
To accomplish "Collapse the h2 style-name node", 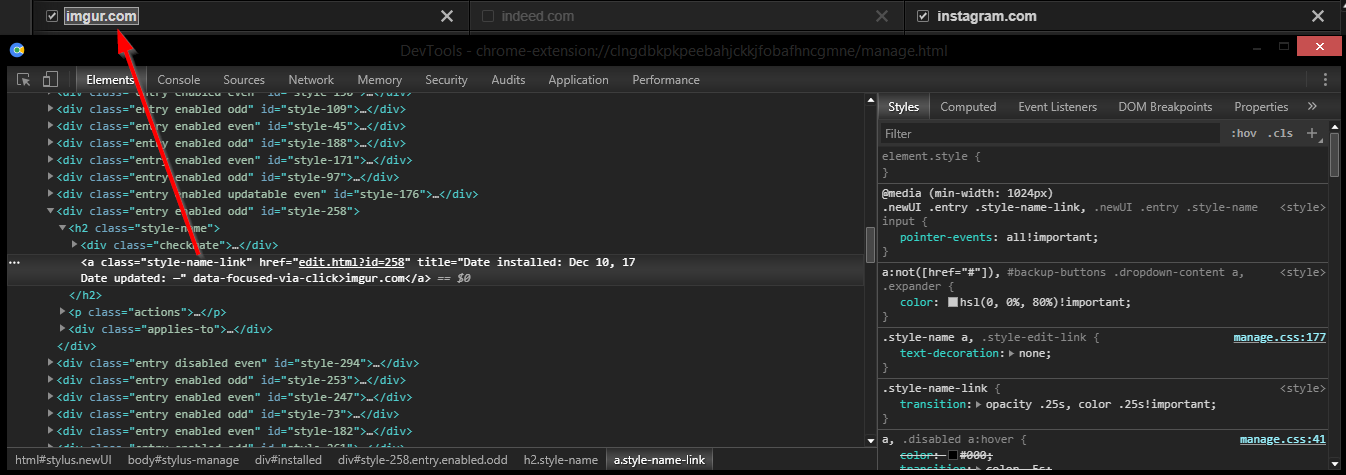I will click(x=63, y=228).
